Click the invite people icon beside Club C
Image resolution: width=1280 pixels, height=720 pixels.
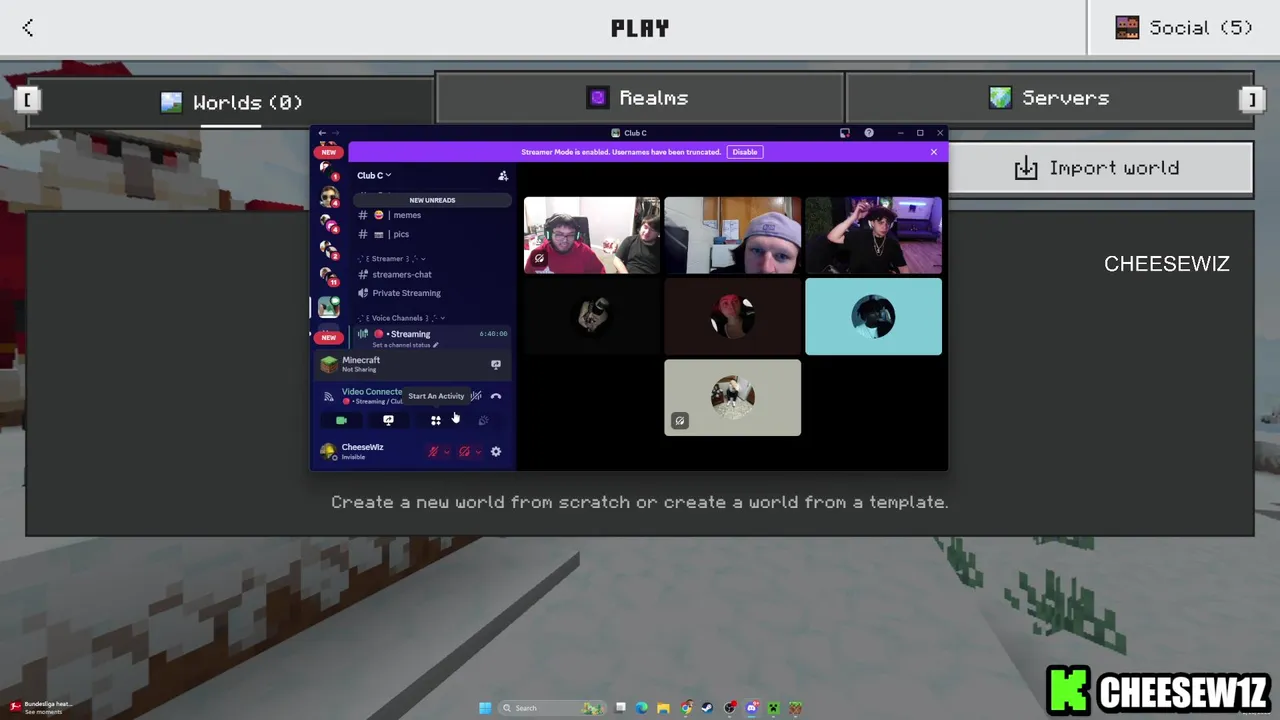point(503,175)
